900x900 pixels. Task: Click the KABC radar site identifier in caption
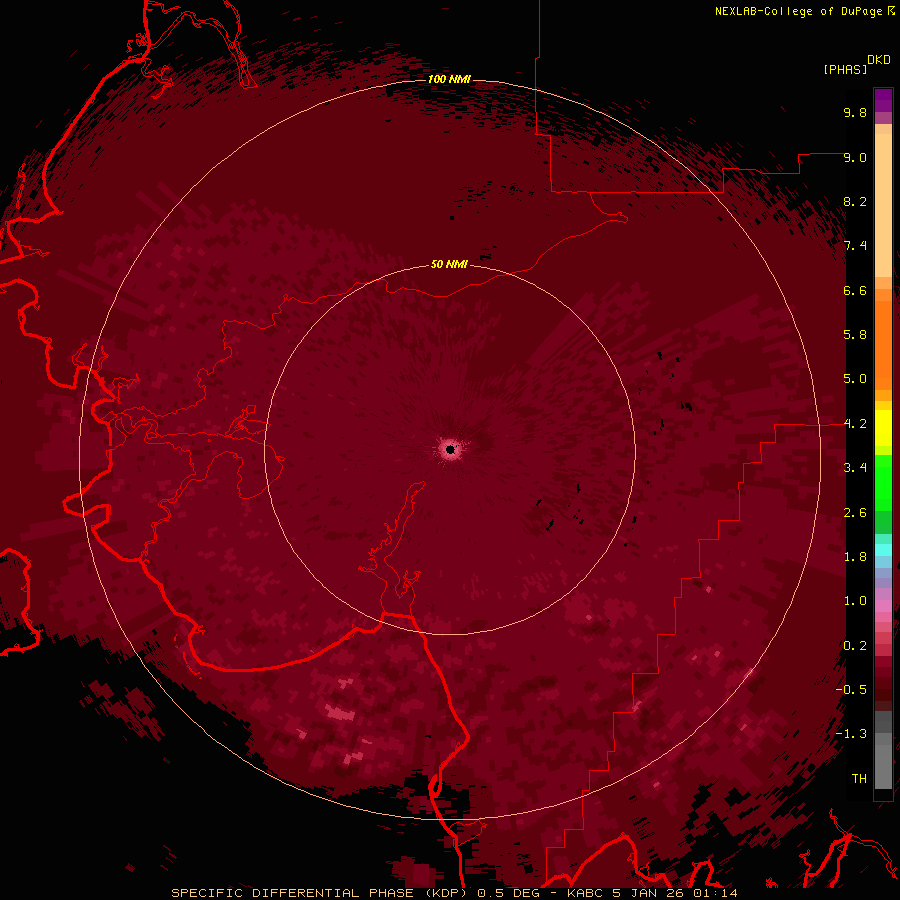tap(585, 893)
